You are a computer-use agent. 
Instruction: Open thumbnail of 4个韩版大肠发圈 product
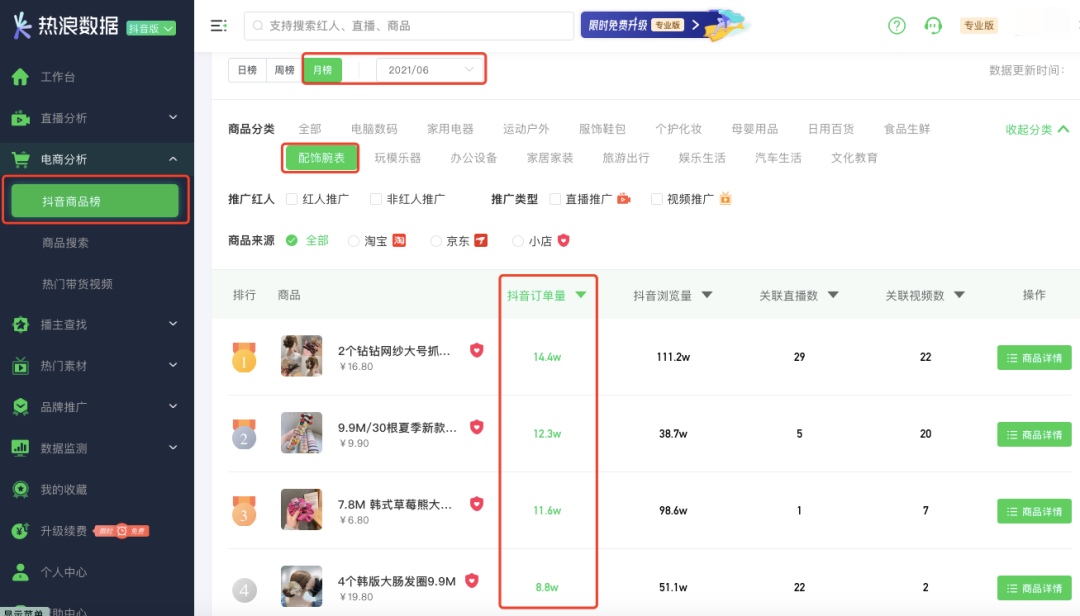[301, 586]
